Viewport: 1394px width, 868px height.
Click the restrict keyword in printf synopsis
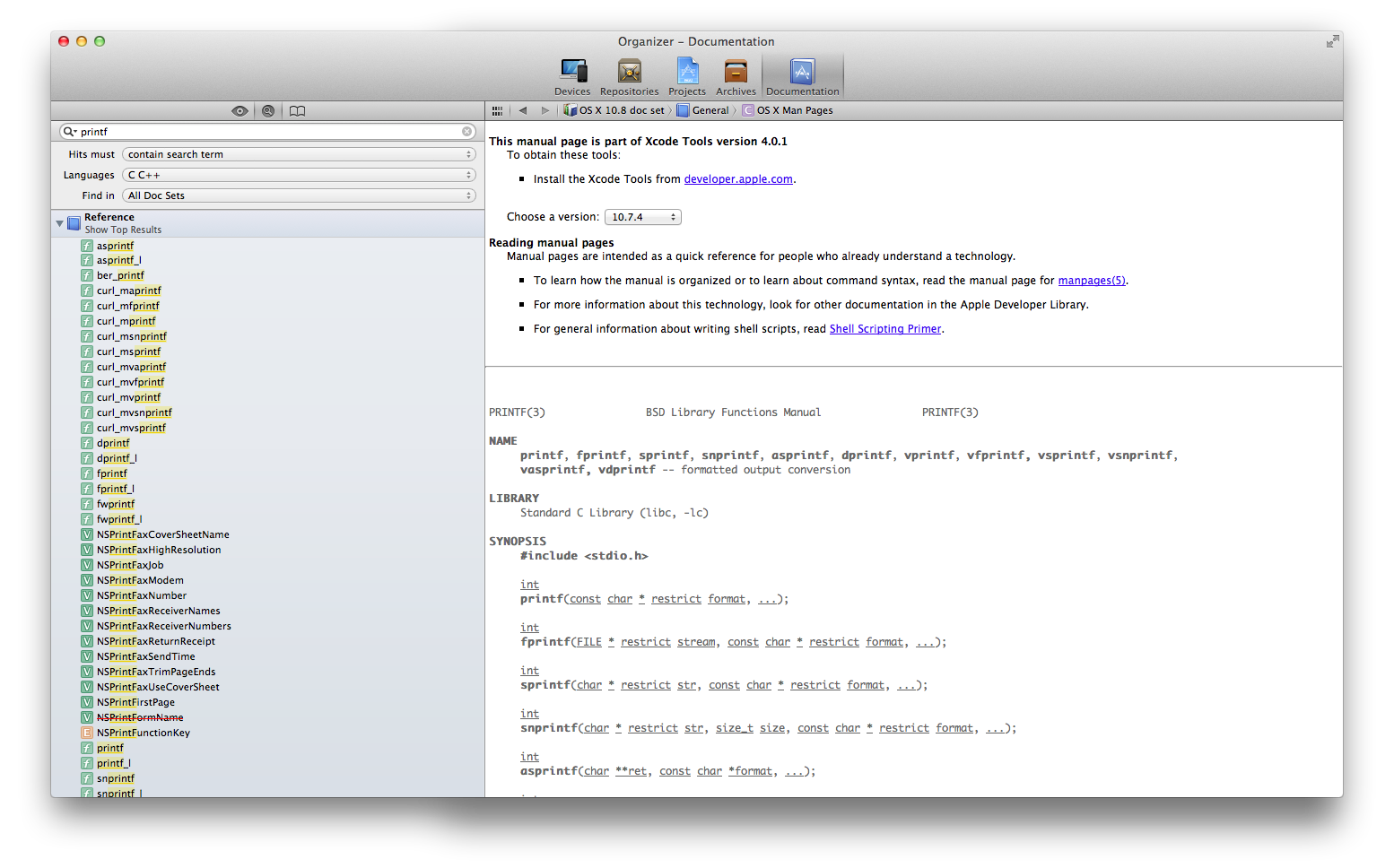[x=676, y=599]
